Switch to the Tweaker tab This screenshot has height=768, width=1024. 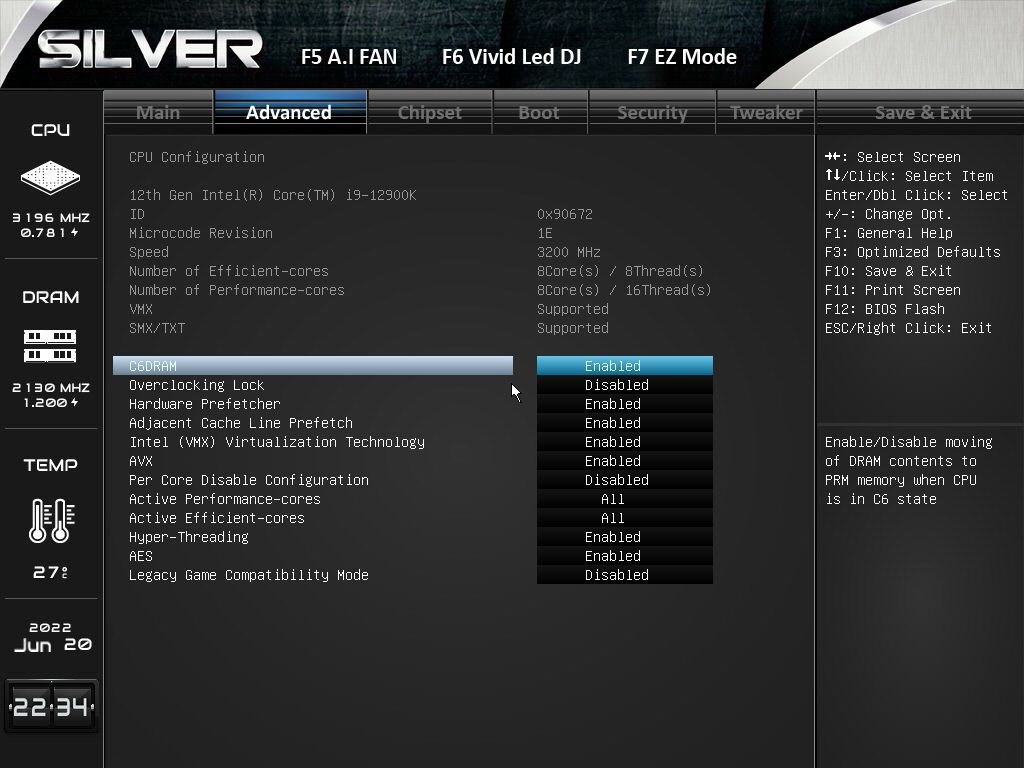(766, 112)
